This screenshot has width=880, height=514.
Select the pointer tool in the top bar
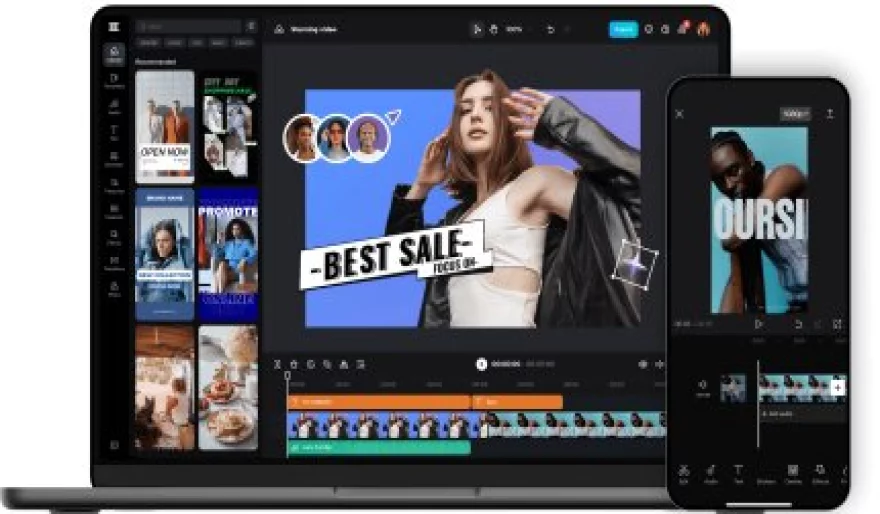coord(476,29)
